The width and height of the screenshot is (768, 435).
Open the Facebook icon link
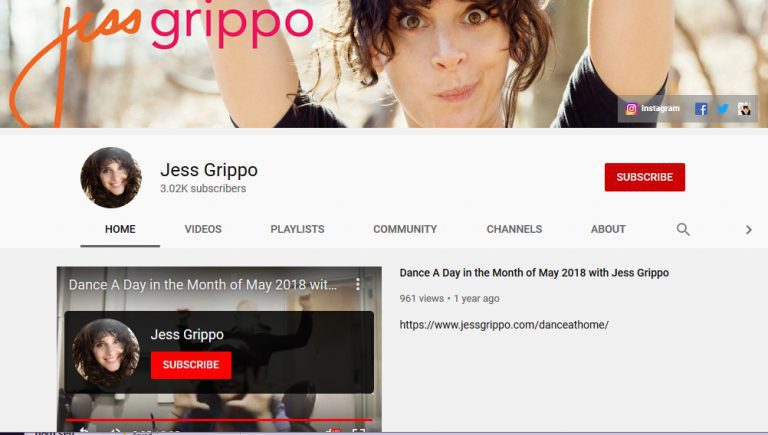point(701,109)
